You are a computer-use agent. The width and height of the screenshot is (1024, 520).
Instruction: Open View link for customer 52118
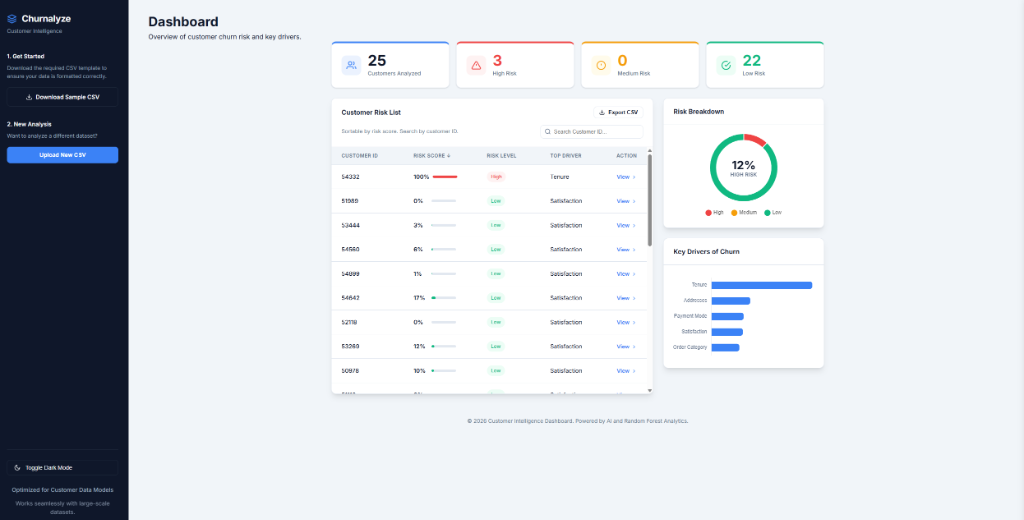pos(626,322)
